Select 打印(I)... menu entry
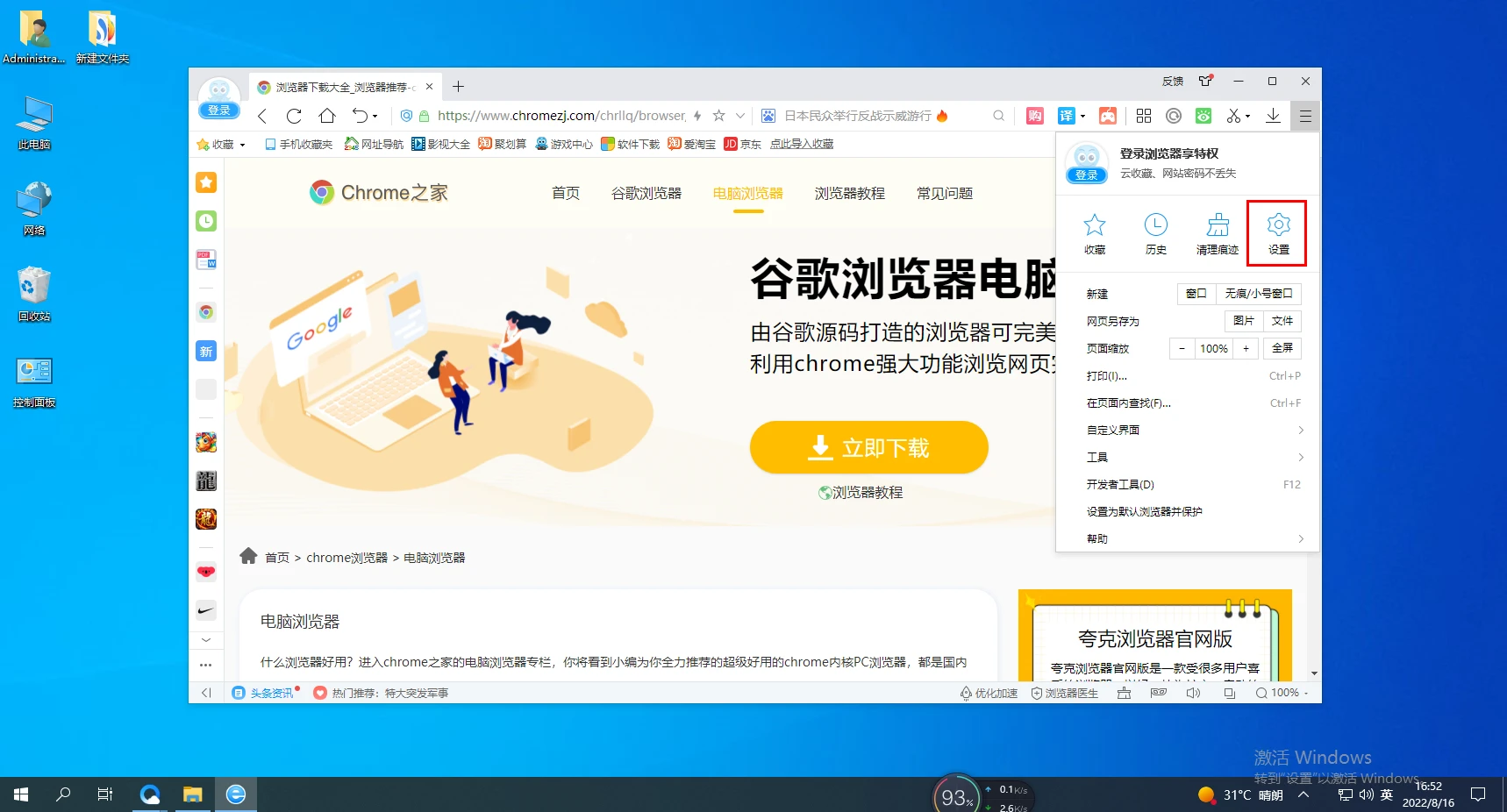 click(1193, 375)
